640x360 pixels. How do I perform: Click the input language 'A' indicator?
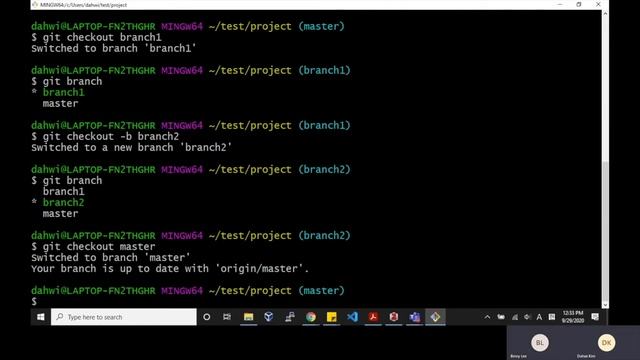[x=539, y=317]
